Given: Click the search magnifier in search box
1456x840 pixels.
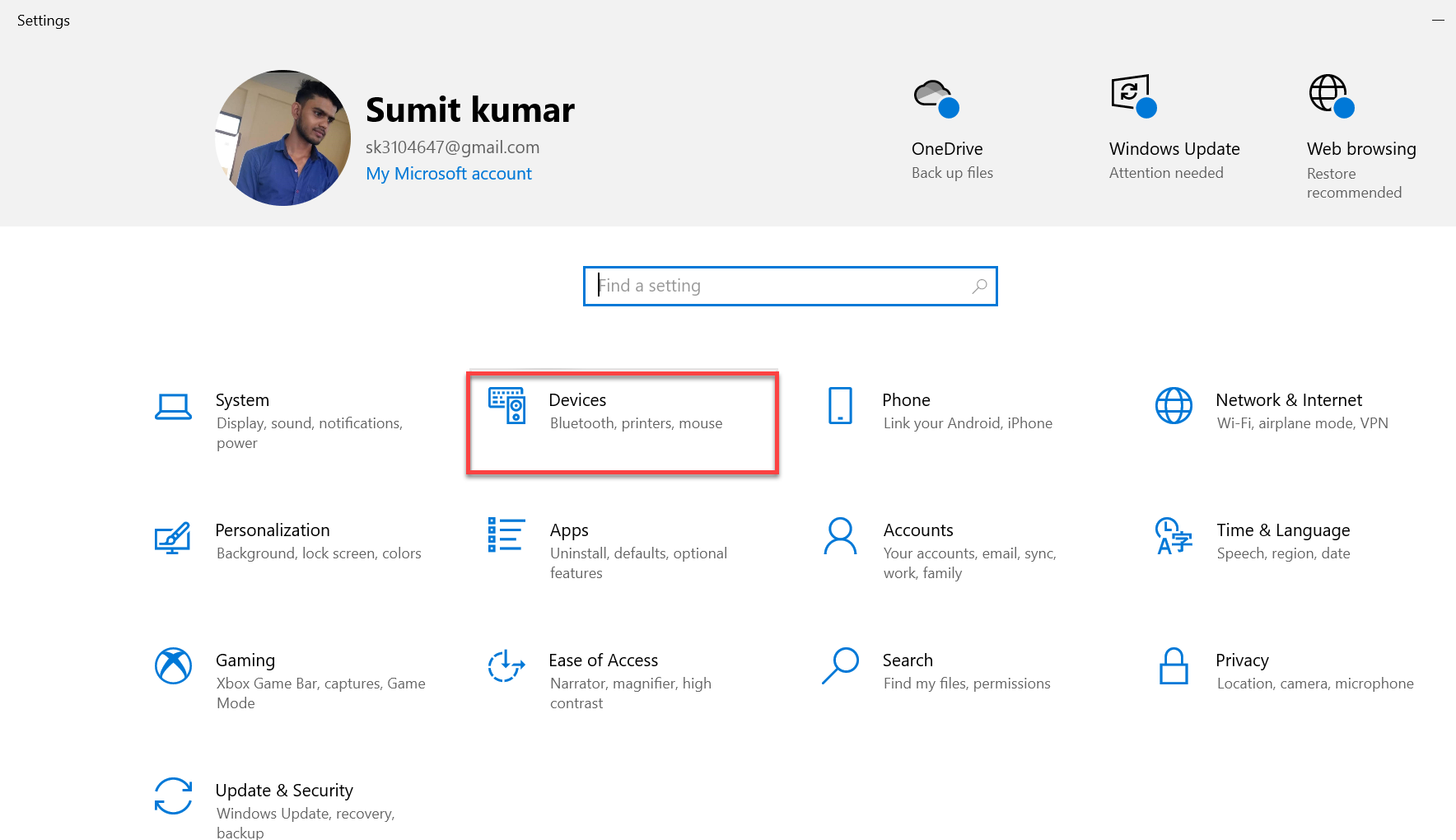Looking at the screenshot, I should pos(979,286).
